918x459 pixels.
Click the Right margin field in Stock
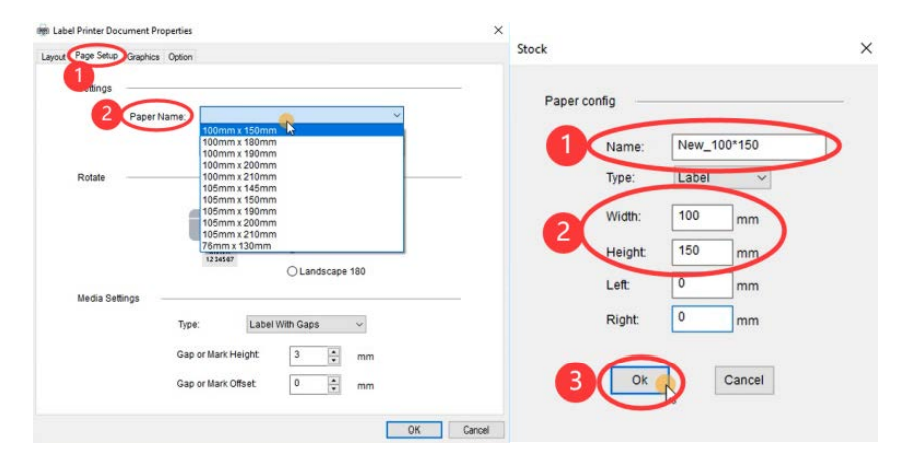click(702, 319)
